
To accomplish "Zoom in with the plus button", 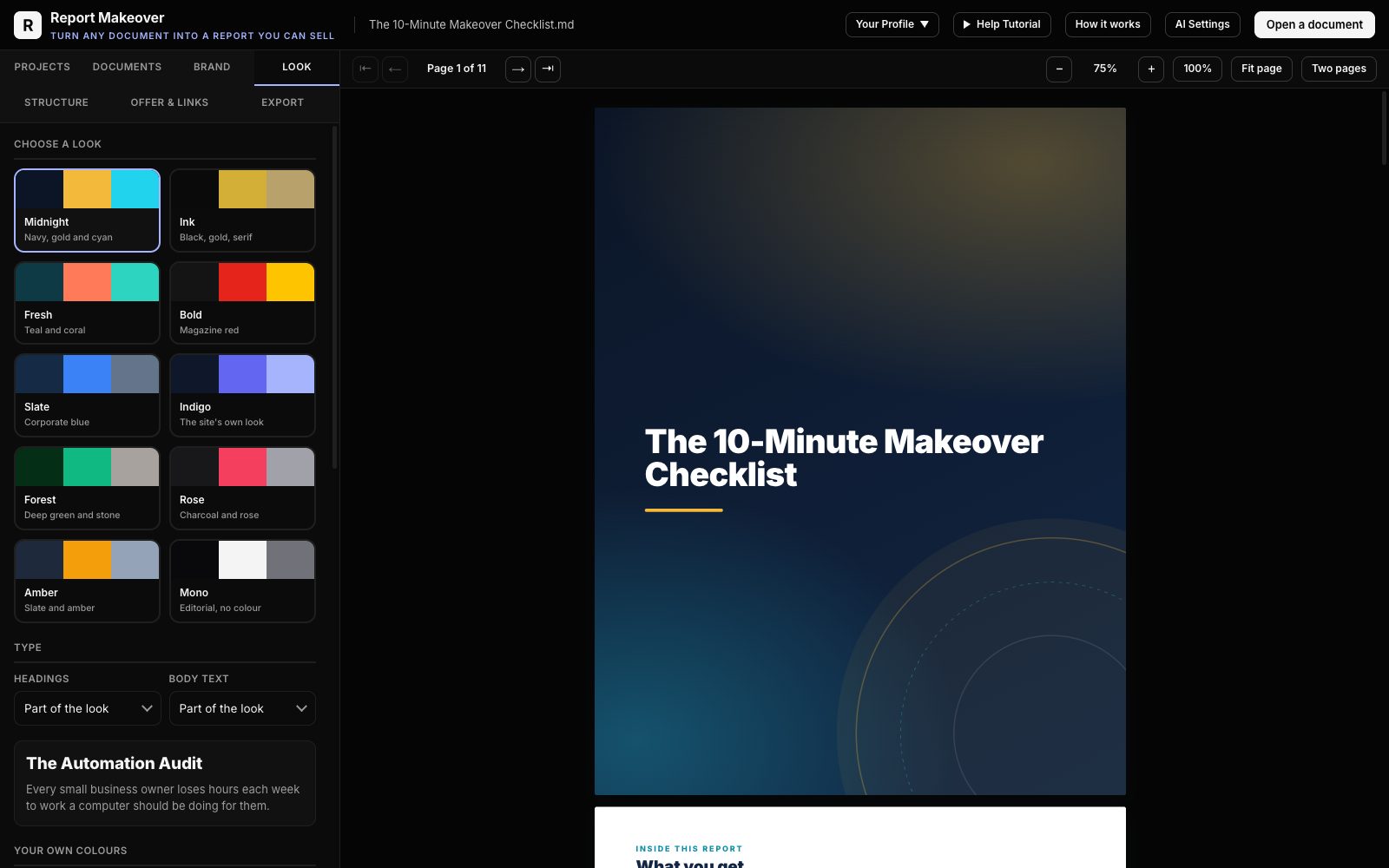I will [1151, 69].
